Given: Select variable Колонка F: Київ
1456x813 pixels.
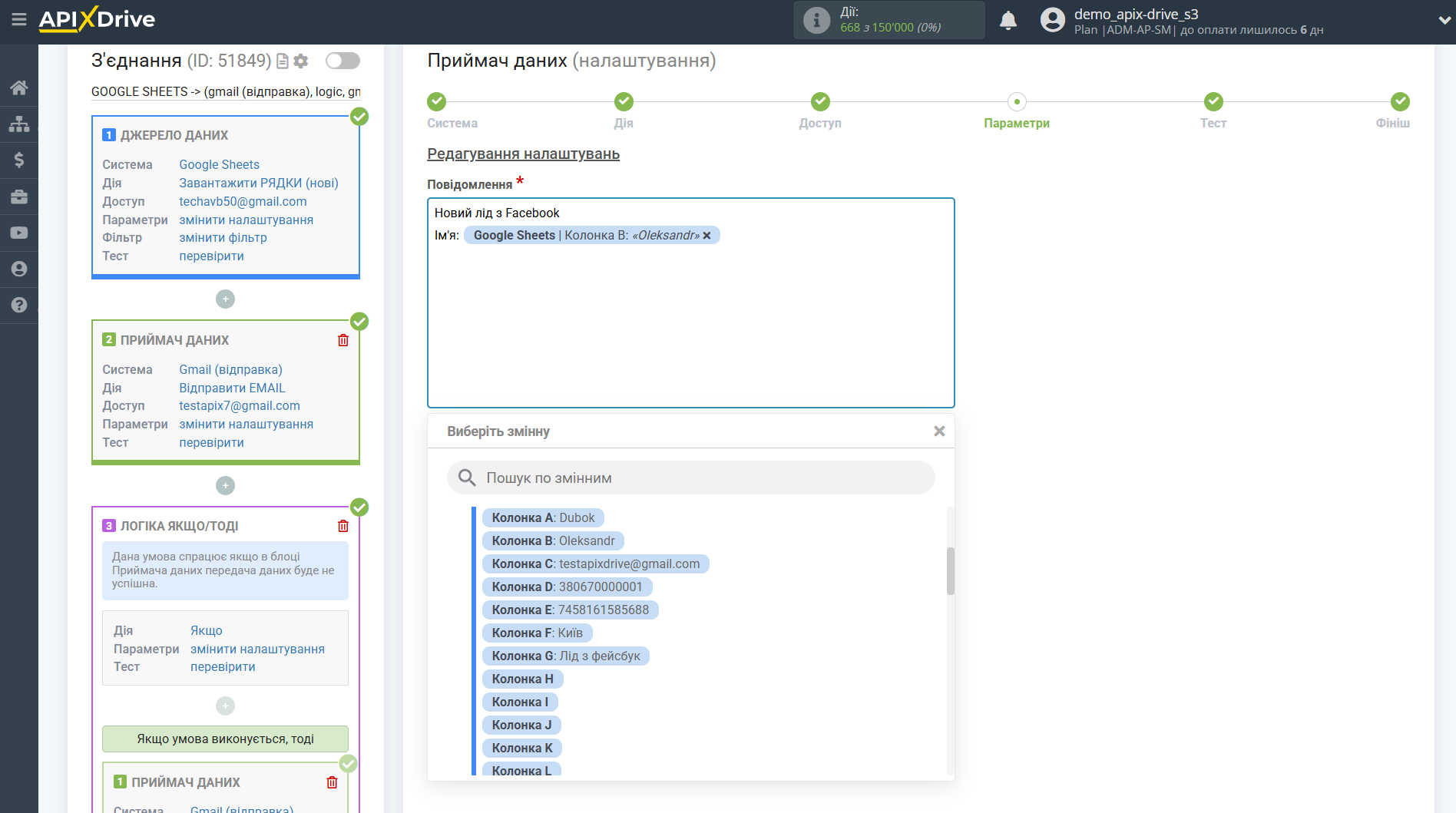Looking at the screenshot, I should 537,633.
